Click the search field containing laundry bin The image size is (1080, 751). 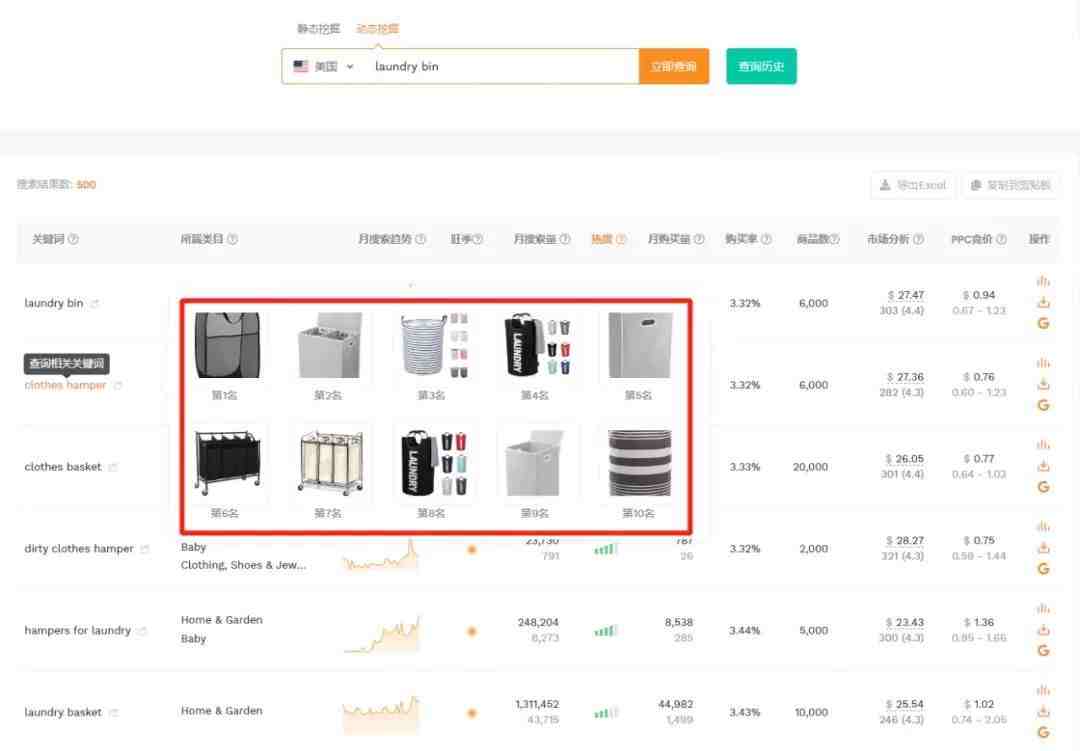click(500, 67)
